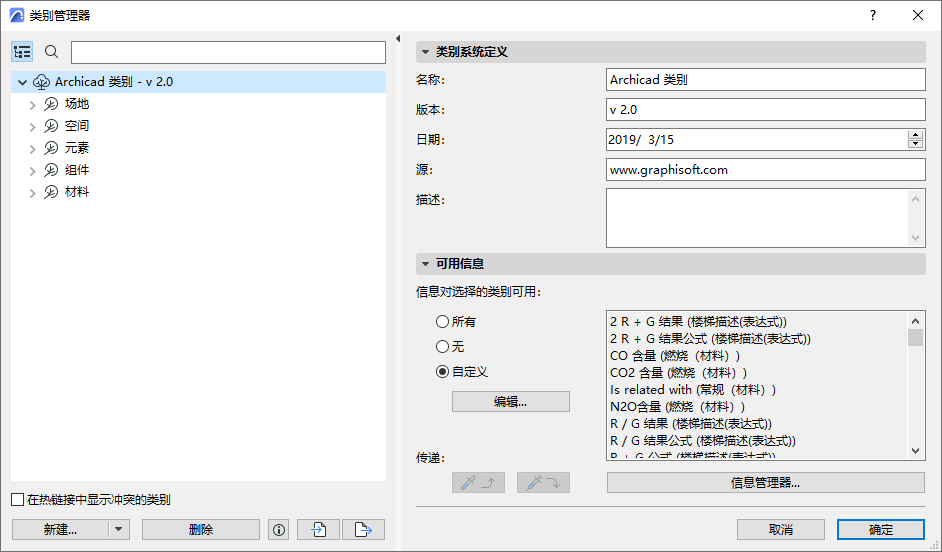This screenshot has width=942, height=552.
Task: Close the 类别管理器 dialog
Action: click(x=918, y=16)
